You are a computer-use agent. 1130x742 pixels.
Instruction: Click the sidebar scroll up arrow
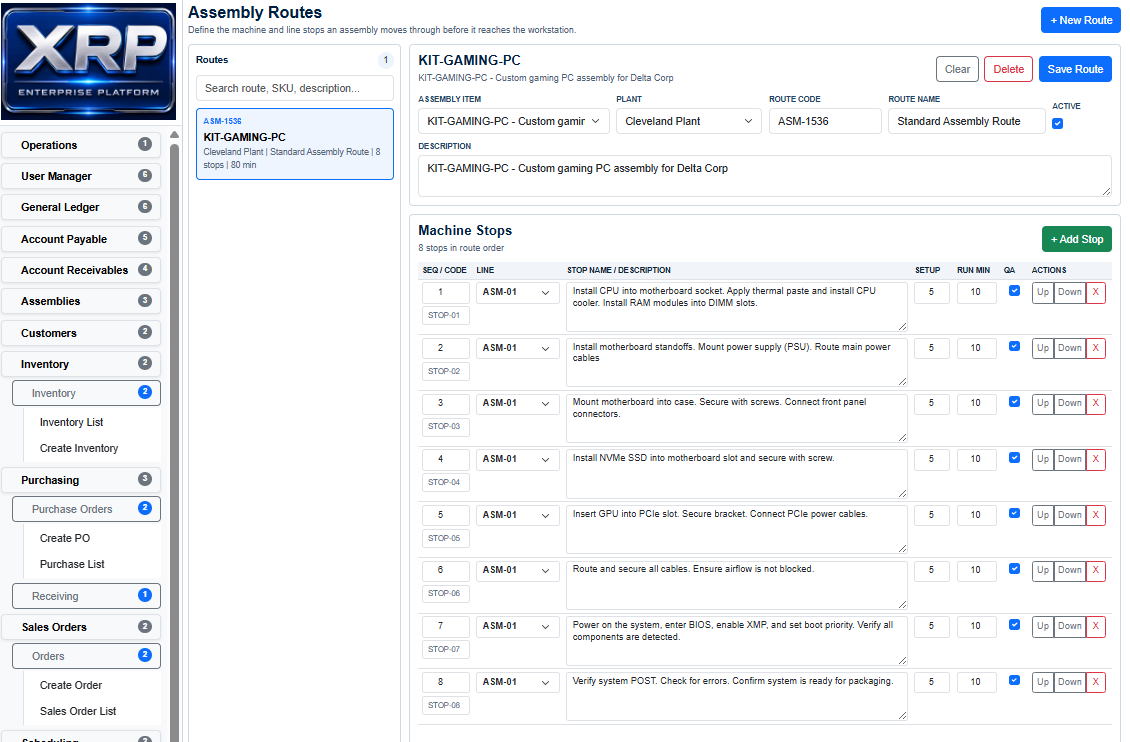click(174, 135)
